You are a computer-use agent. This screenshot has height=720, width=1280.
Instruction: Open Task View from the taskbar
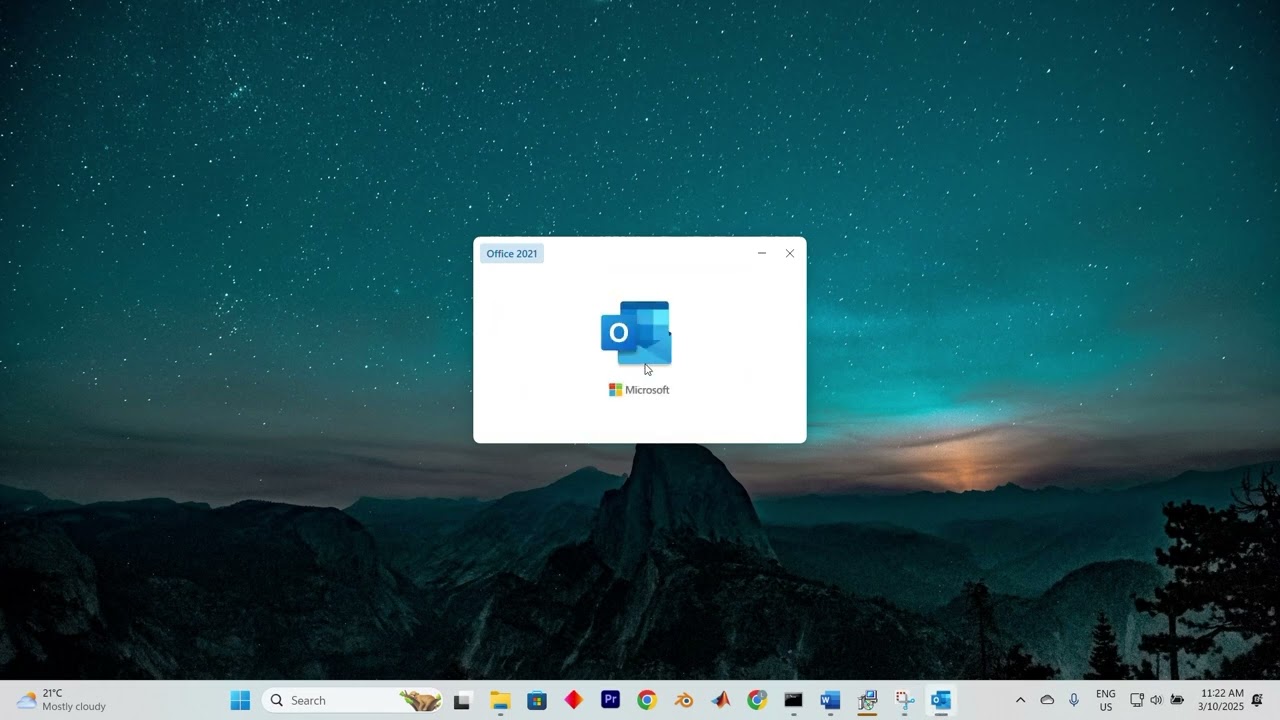click(x=463, y=700)
